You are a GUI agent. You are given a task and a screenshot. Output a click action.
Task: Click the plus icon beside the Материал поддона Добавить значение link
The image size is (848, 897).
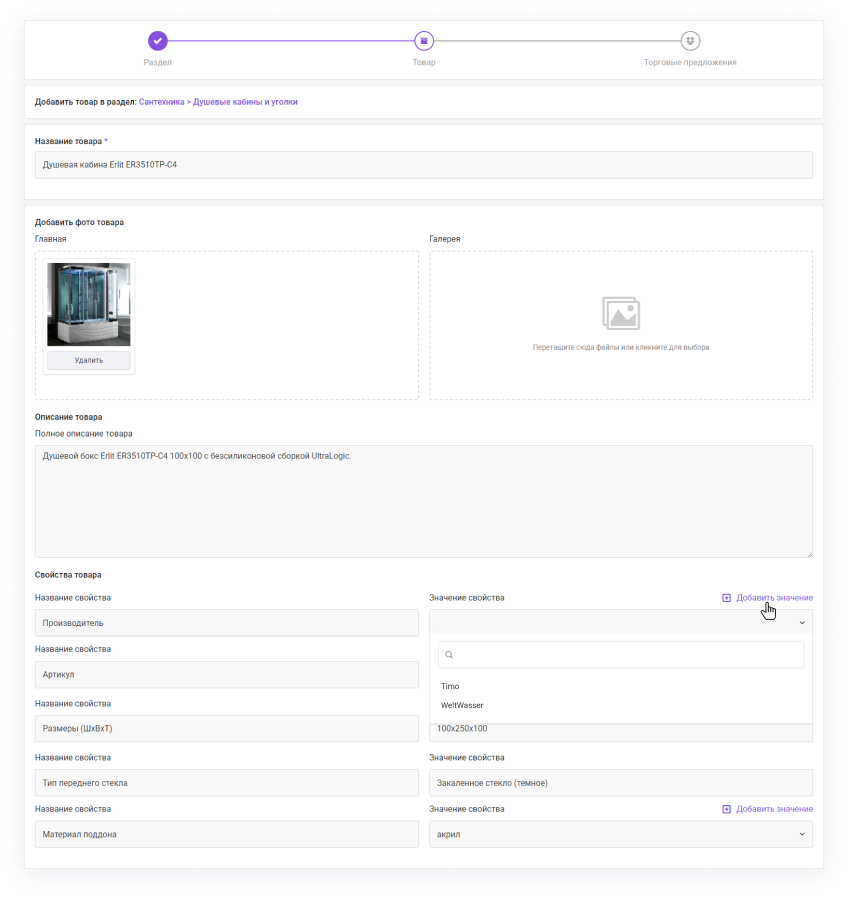pos(726,809)
